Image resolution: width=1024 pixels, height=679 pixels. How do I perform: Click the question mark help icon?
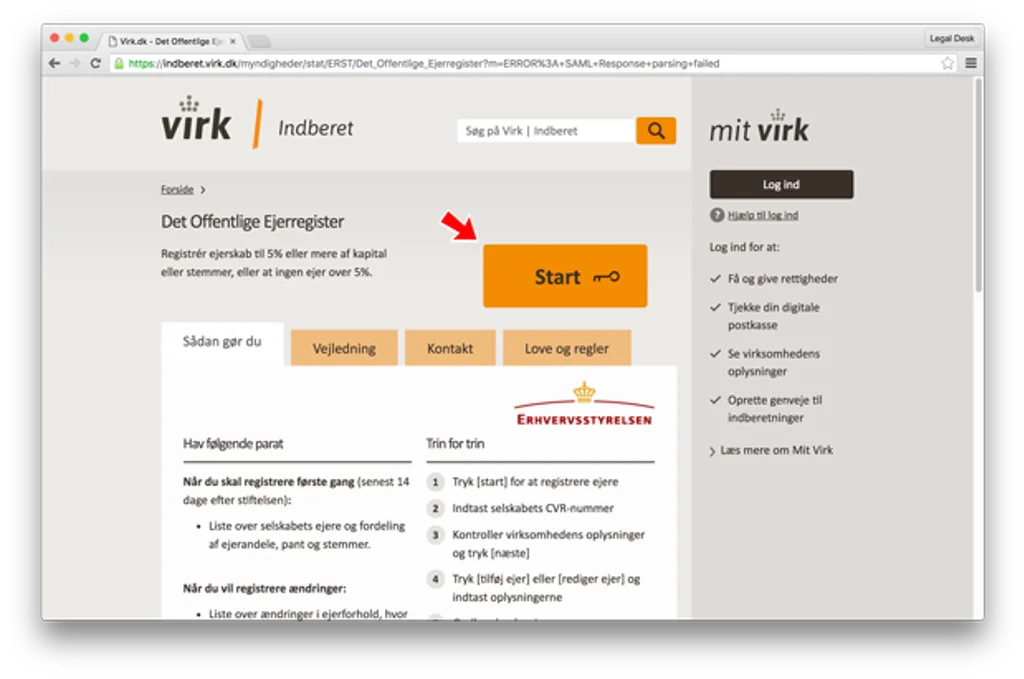click(x=717, y=215)
